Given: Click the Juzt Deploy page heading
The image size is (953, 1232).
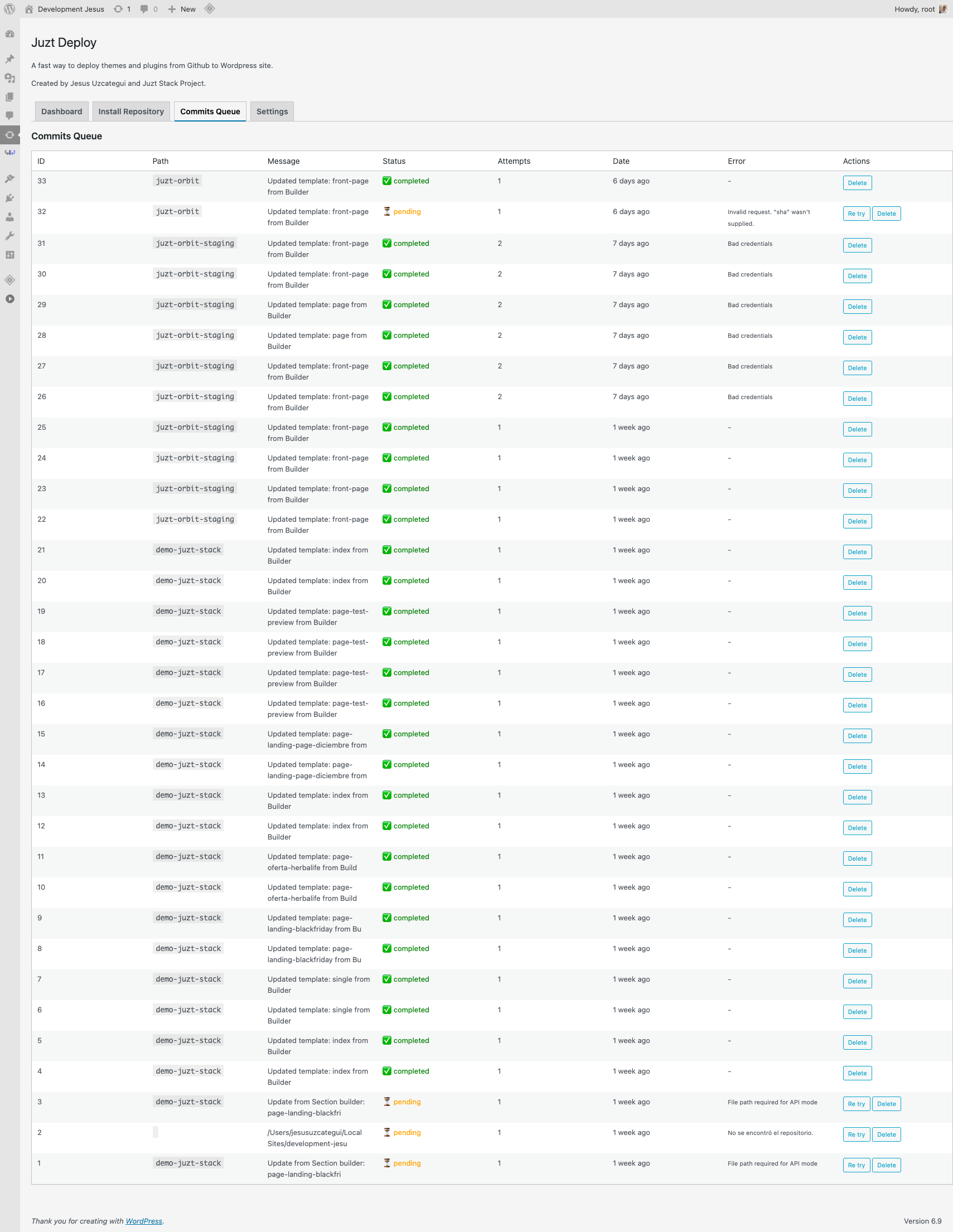Looking at the screenshot, I should tap(64, 42).
